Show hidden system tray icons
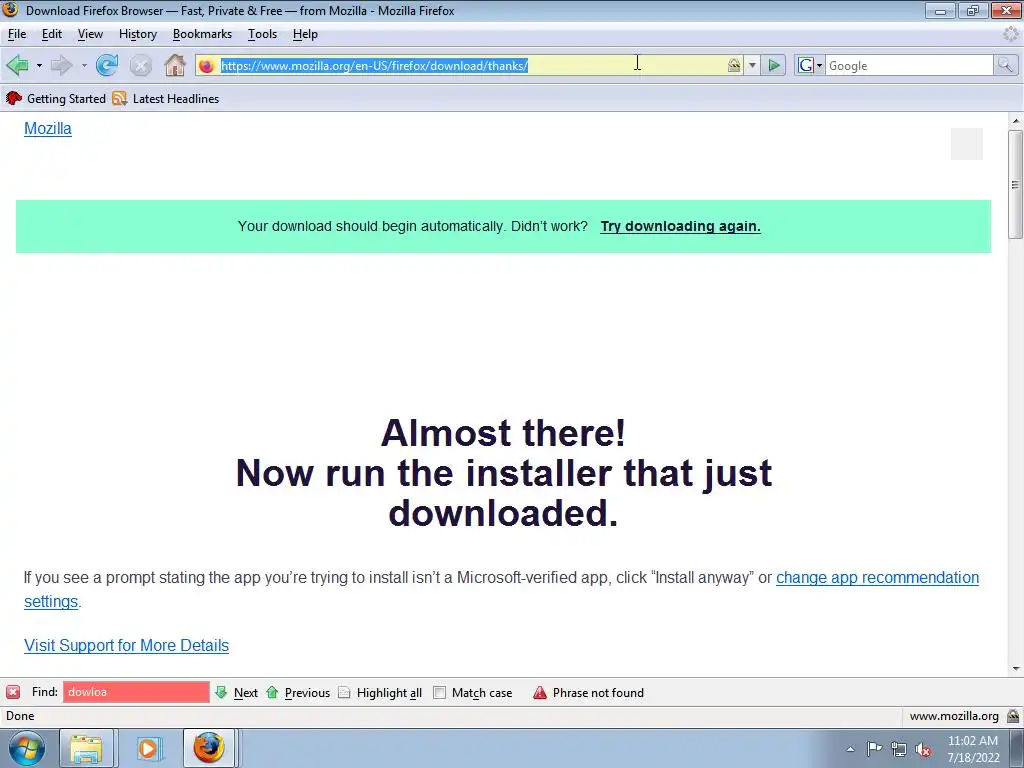This screenshot has height=768, width=1024. [x=850, y=749]
